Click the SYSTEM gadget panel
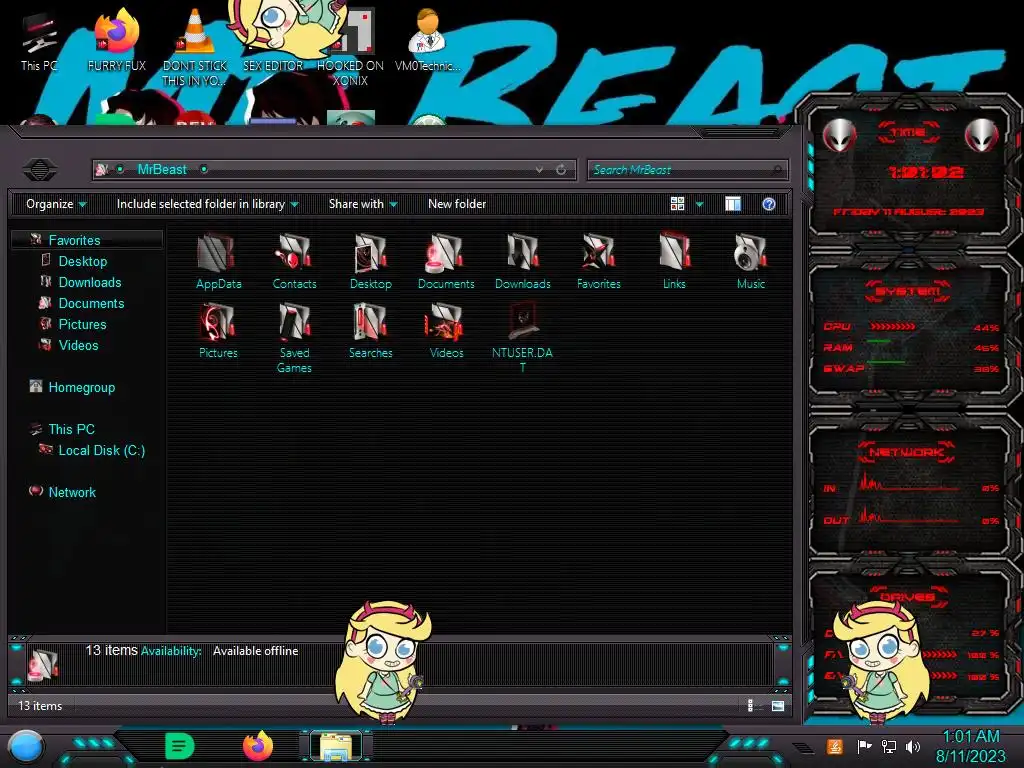 point(908,329)
